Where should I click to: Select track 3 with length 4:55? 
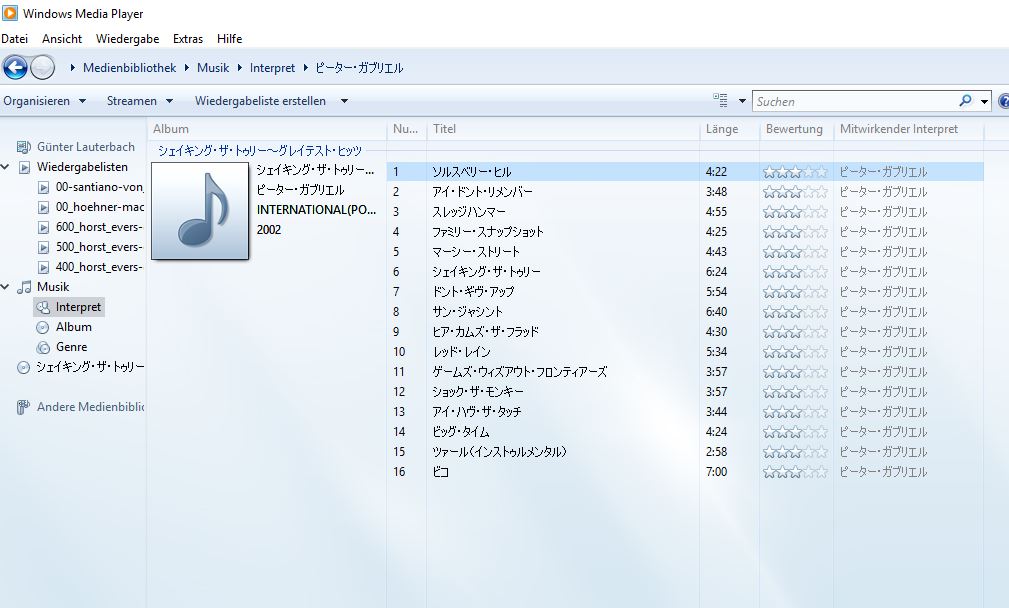(685, 212)
